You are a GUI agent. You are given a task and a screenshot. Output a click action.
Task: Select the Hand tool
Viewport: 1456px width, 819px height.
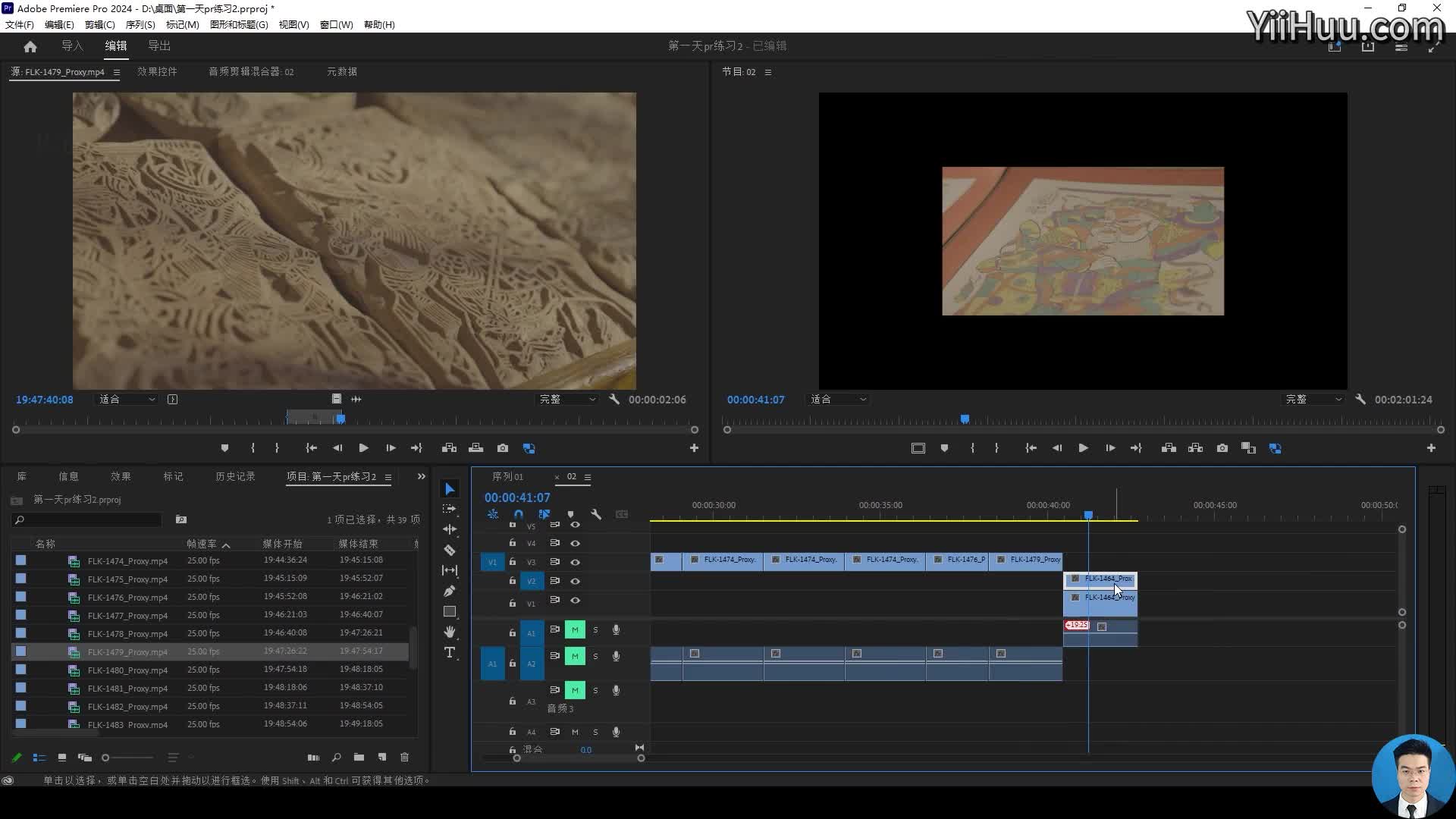[450, 632]
